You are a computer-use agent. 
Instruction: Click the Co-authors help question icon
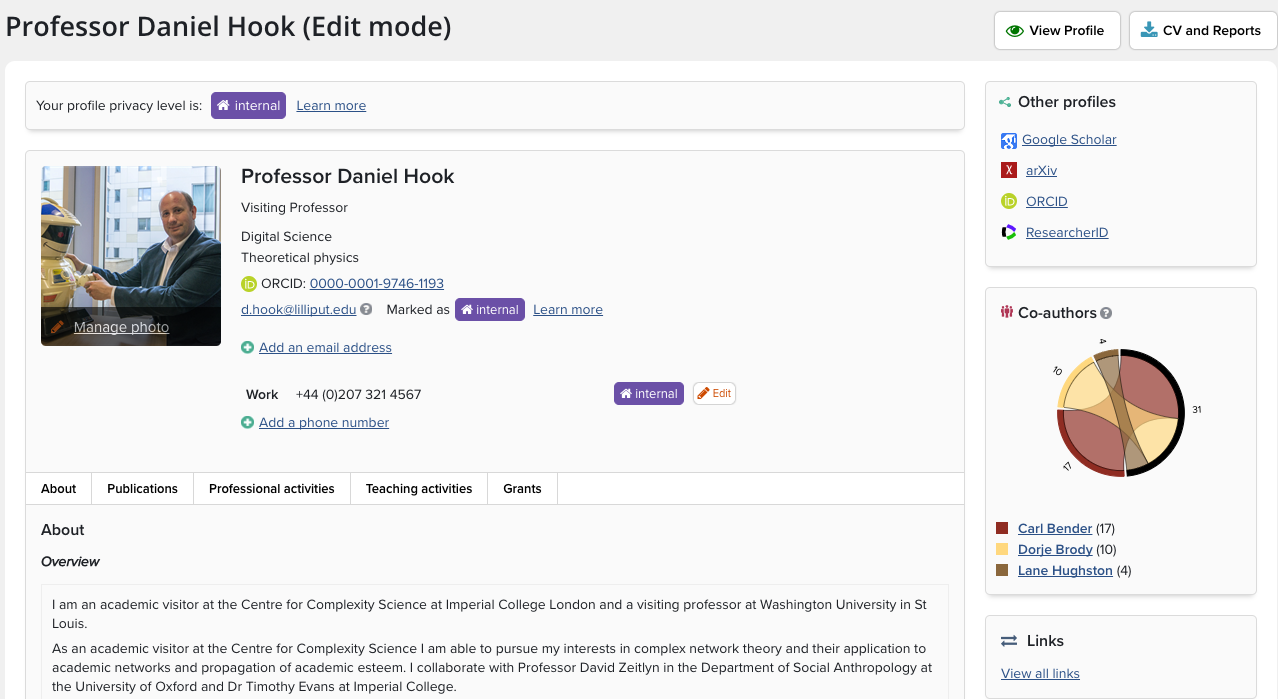[x=1106, y=313]
